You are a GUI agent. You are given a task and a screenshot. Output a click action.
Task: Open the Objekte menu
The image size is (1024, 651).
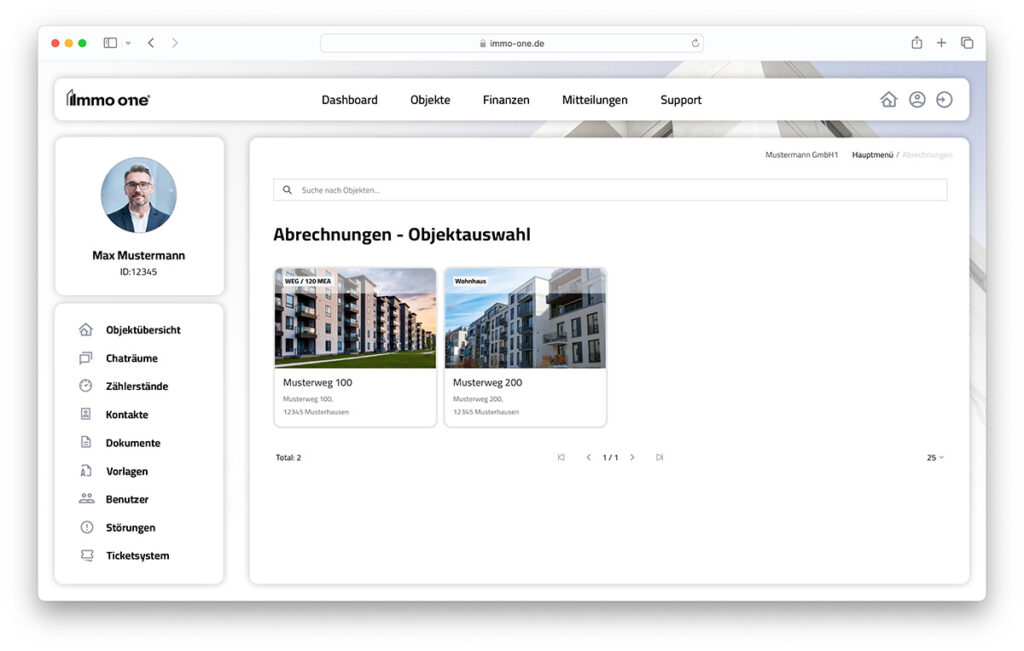click(430, 100)
